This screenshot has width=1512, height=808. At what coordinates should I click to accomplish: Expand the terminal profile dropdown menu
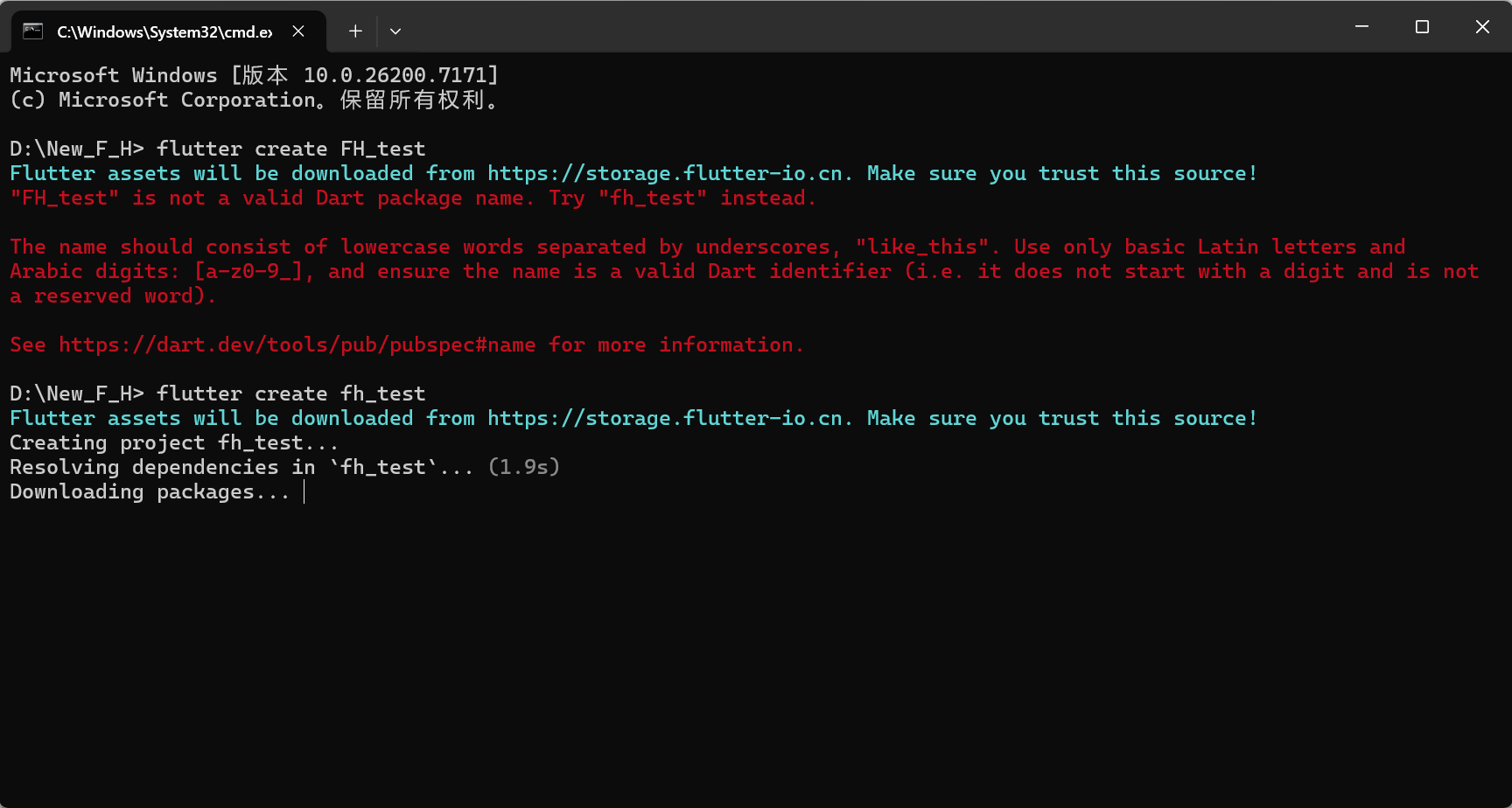click(395, 31)
